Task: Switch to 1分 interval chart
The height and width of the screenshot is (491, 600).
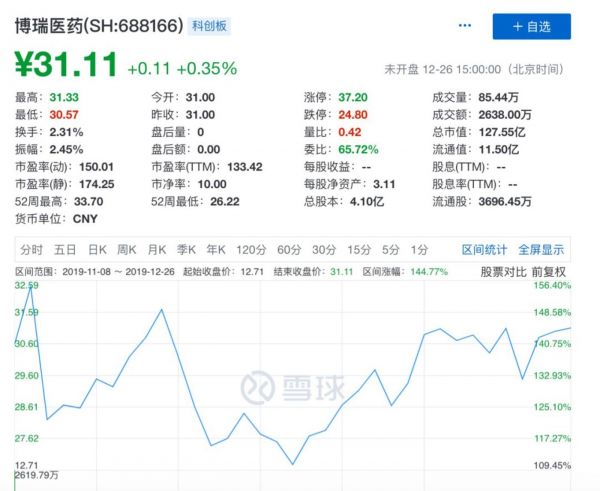Action: (419, 249)
